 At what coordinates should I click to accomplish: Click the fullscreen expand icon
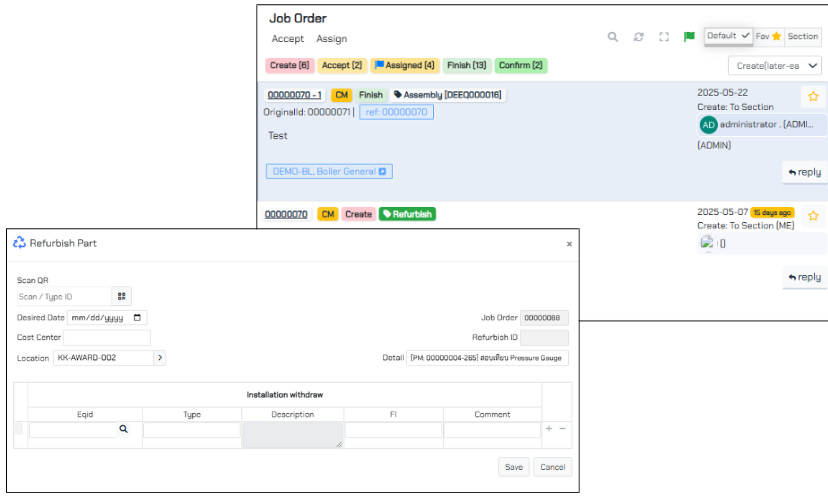point(664,37)
